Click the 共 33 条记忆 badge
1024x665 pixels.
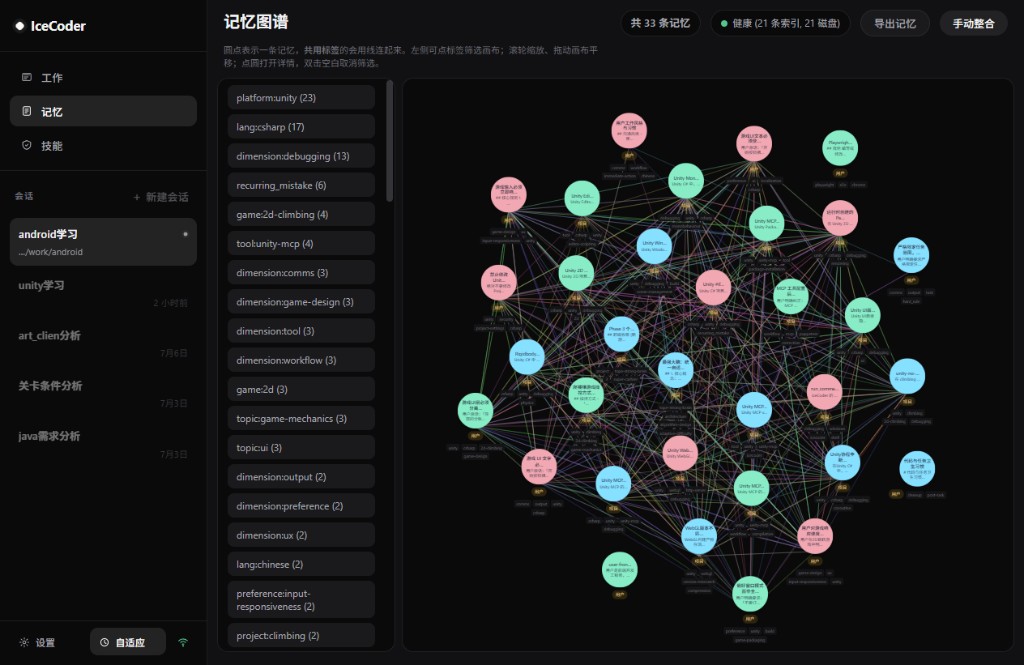coord(660,24)
